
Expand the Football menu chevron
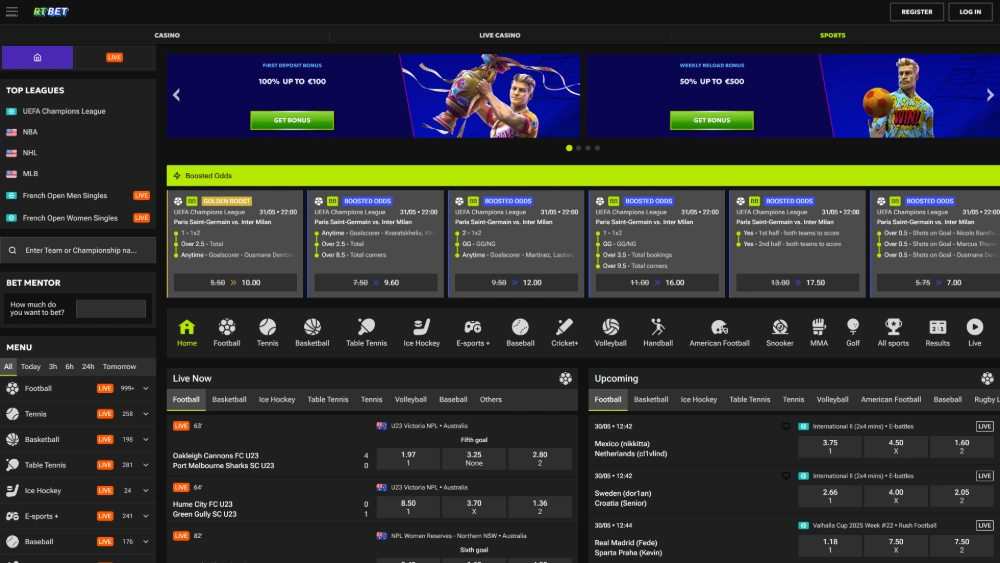point(145,388)
